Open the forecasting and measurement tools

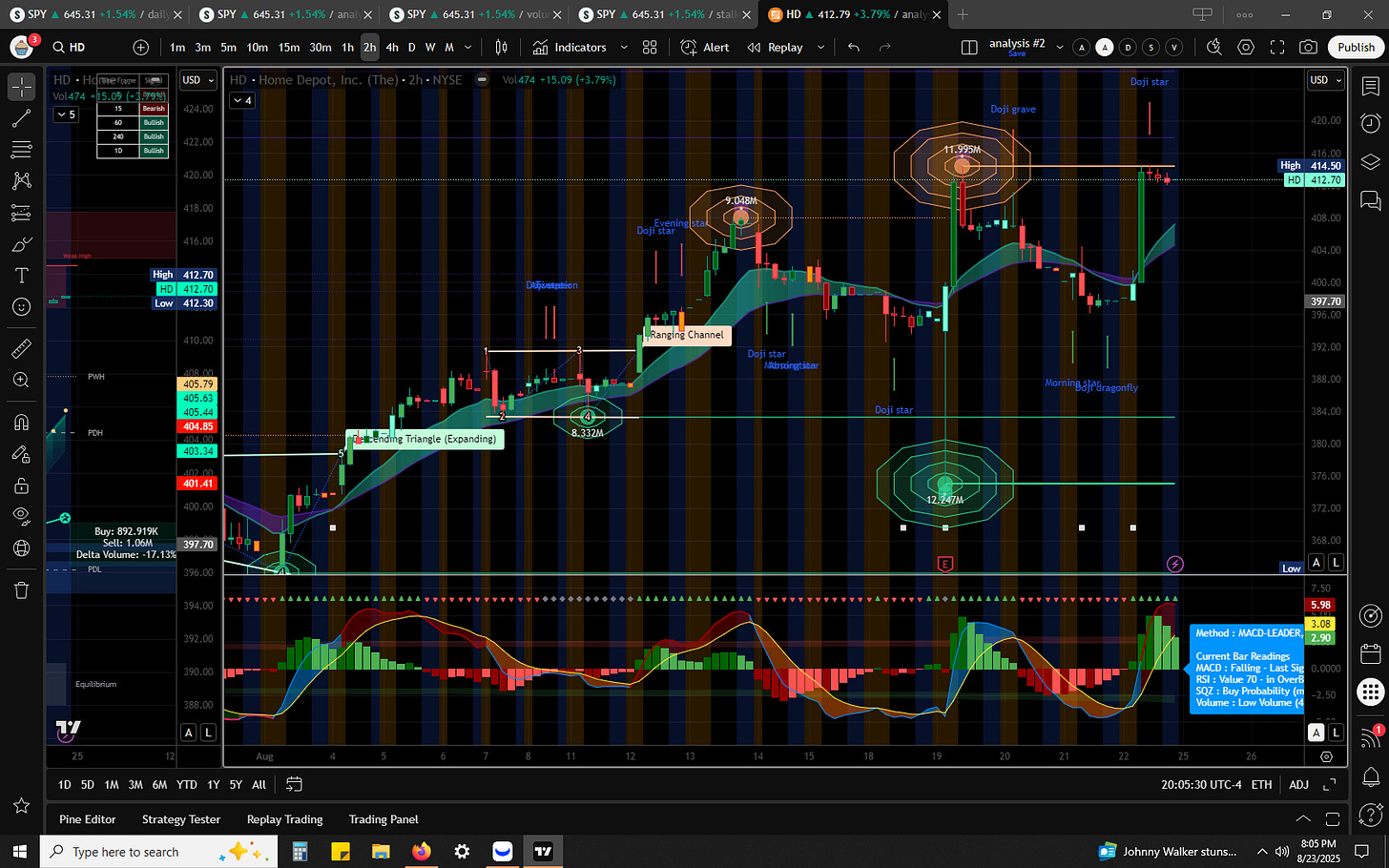(x=21, y=213)
